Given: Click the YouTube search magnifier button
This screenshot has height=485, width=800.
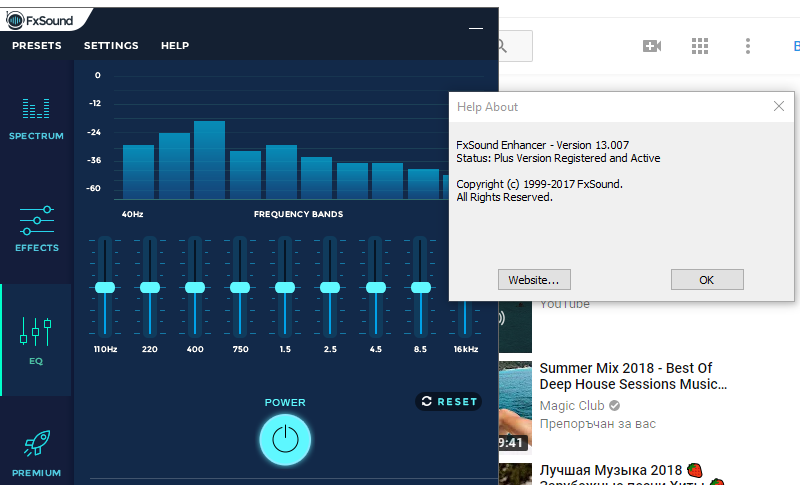Looking at the screenshot, I should point(515,46).
